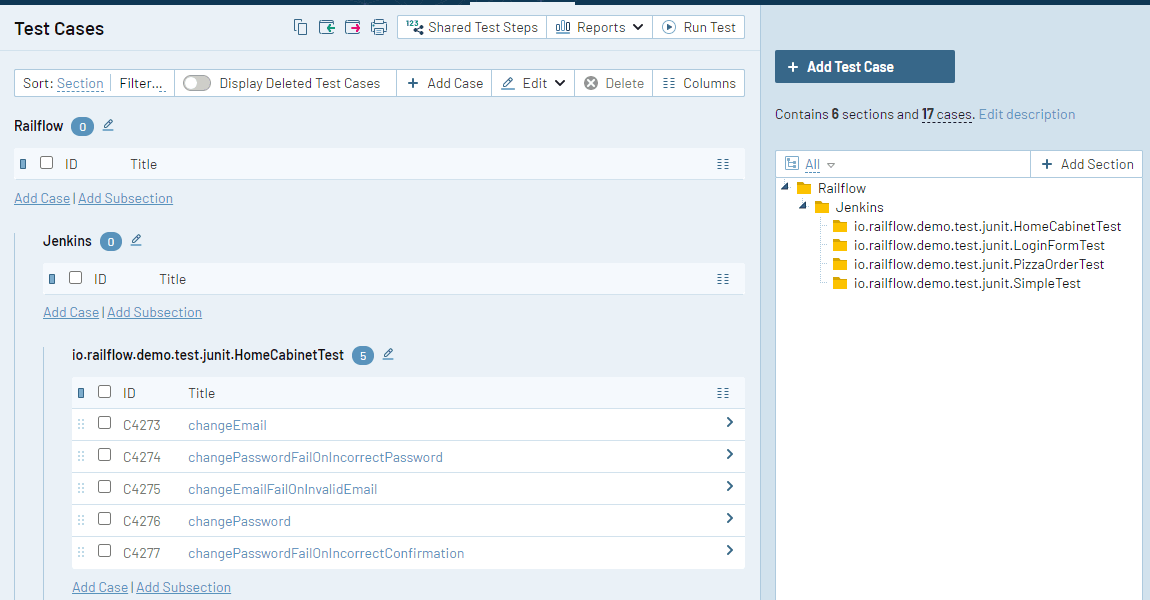Edit the Jenkins section using pencil icon

tap(136, 240)
